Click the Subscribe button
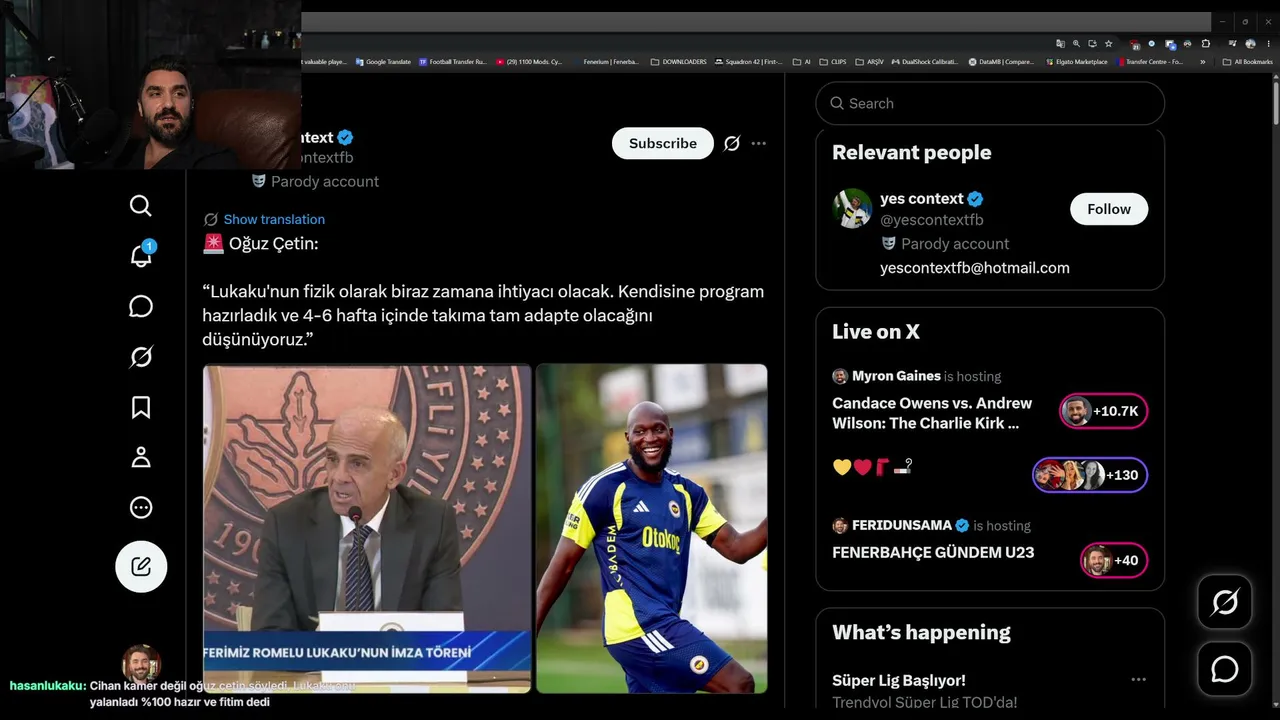The width and height of the screenshot is (1280, 720). tap(663, 143)
